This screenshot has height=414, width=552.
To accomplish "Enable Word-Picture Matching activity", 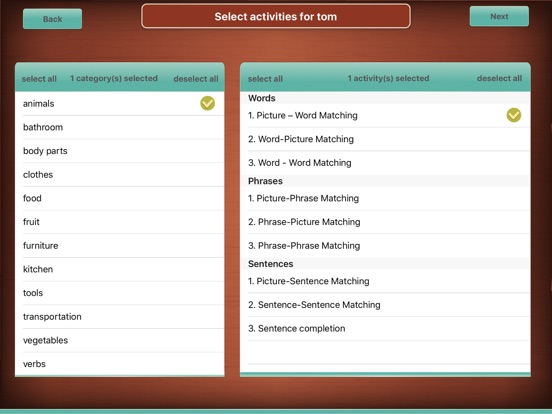I will coord(385,139).
